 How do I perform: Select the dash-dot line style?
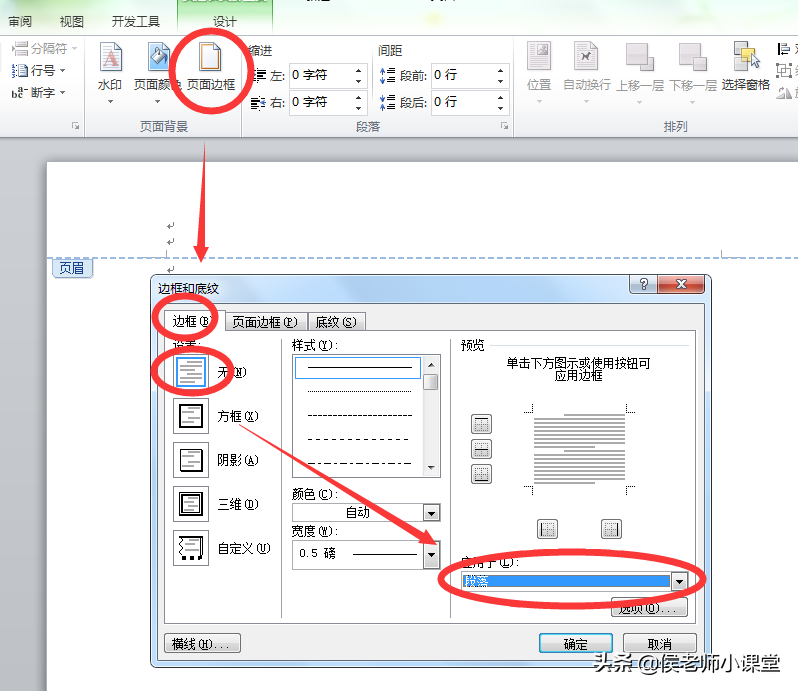(358, 464)
